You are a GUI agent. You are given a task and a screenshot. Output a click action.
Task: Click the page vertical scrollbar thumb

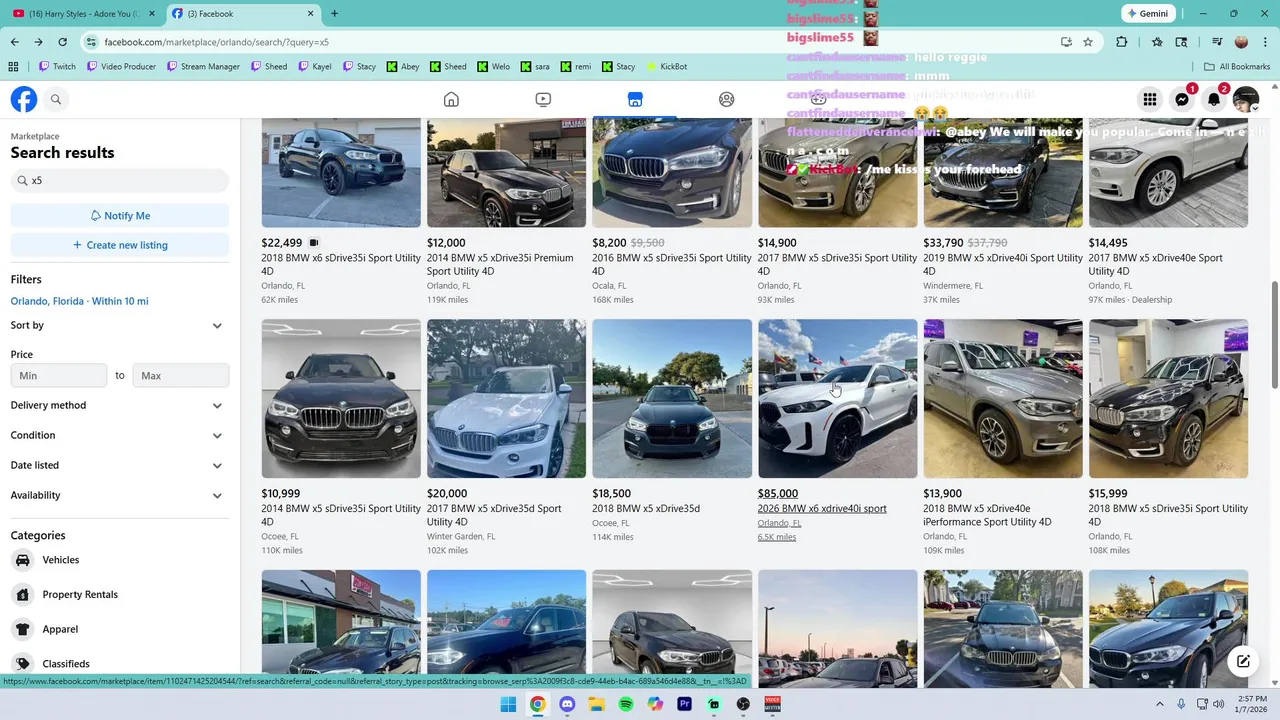tap(1274, 337)
